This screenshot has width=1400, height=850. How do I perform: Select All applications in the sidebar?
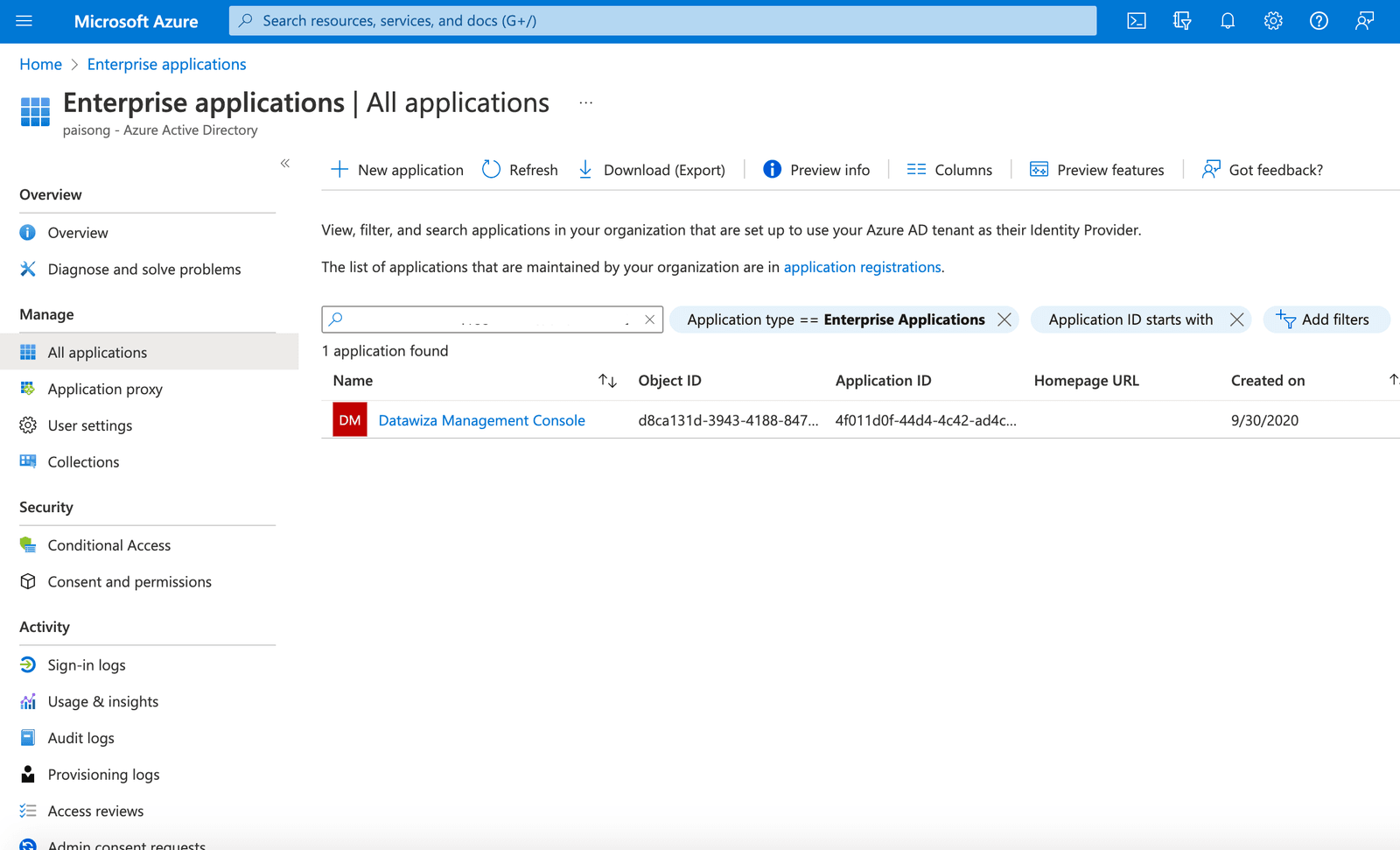point(147,352)
